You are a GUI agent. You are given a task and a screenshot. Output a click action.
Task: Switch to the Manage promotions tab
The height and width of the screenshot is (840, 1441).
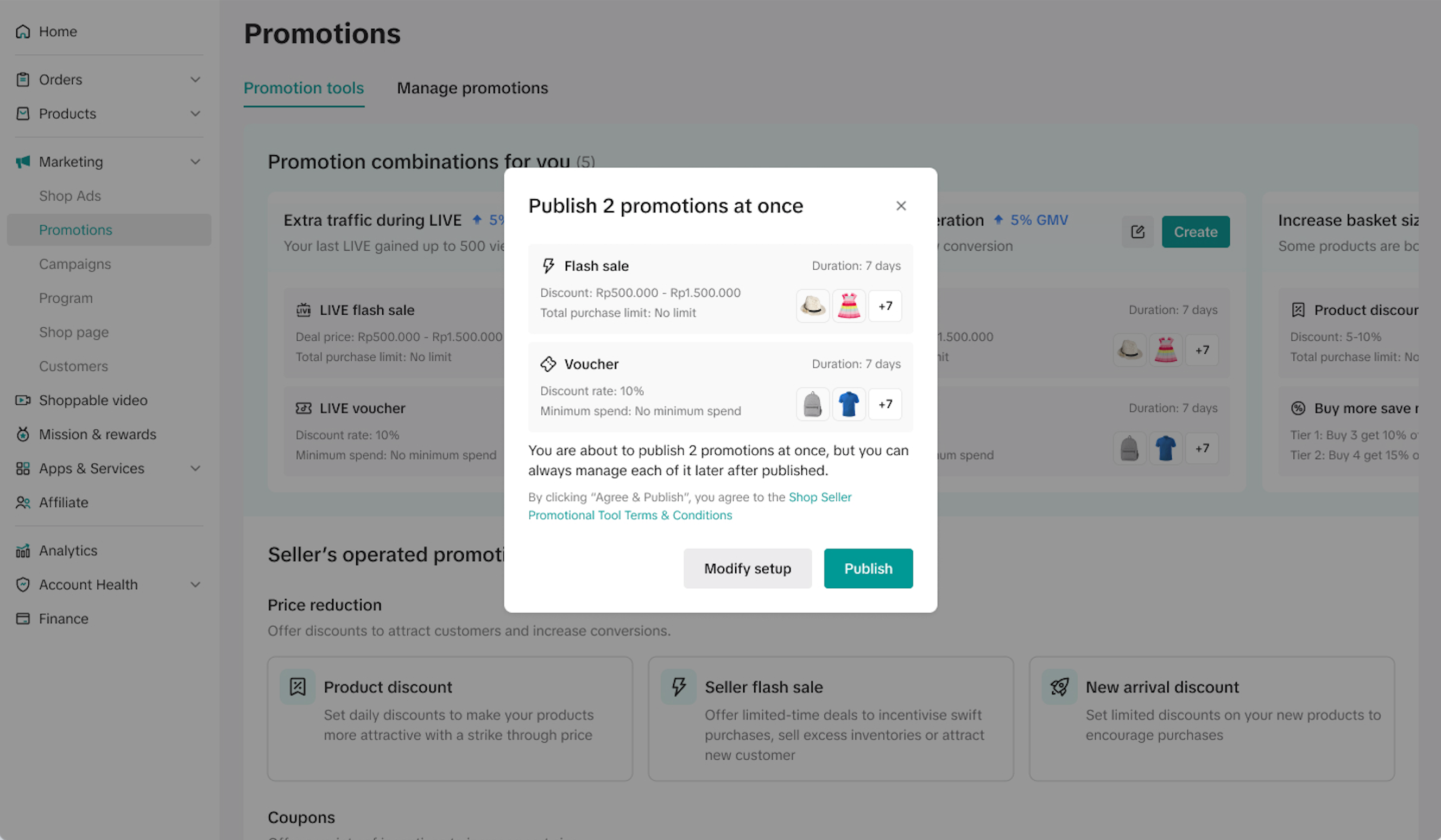pos(472,88)
